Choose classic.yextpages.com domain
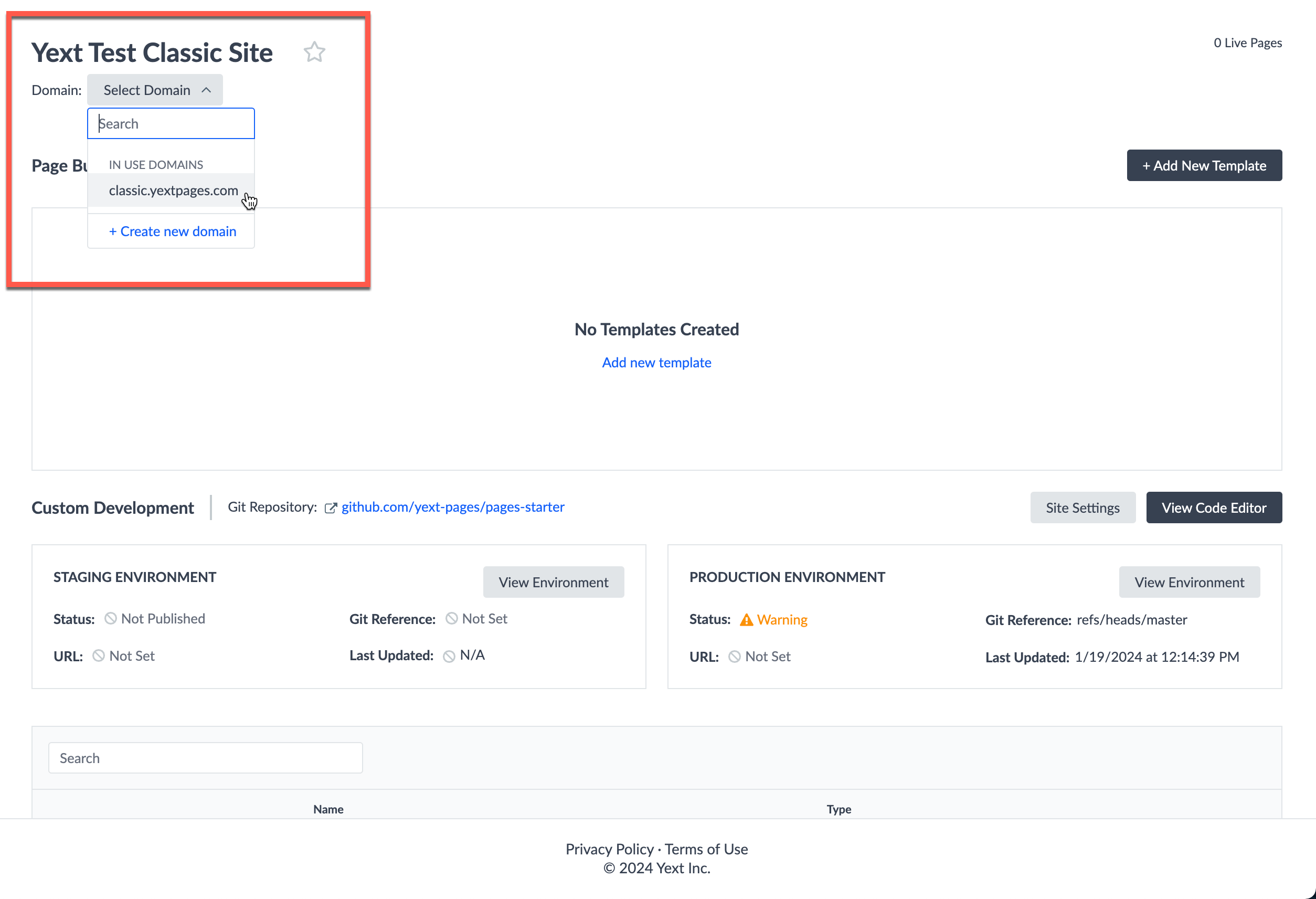The width and height of the screenshot is (1316, 899). point(171,191)
